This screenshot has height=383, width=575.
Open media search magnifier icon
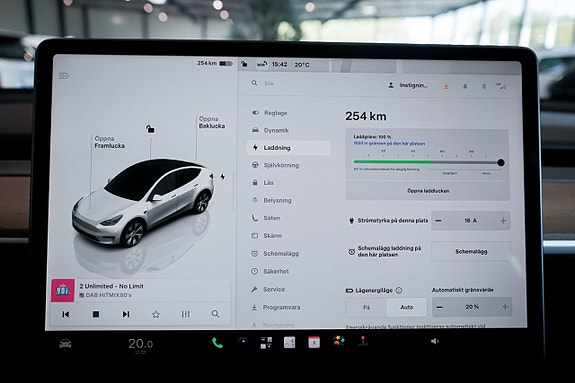click(216, 314)
